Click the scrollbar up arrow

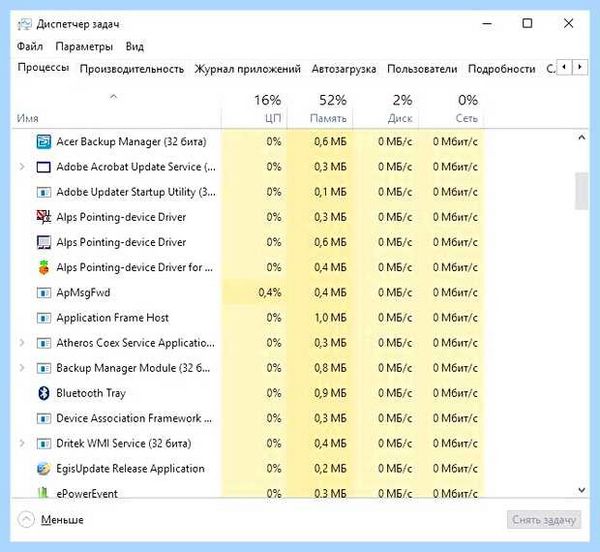pos(582,138)
